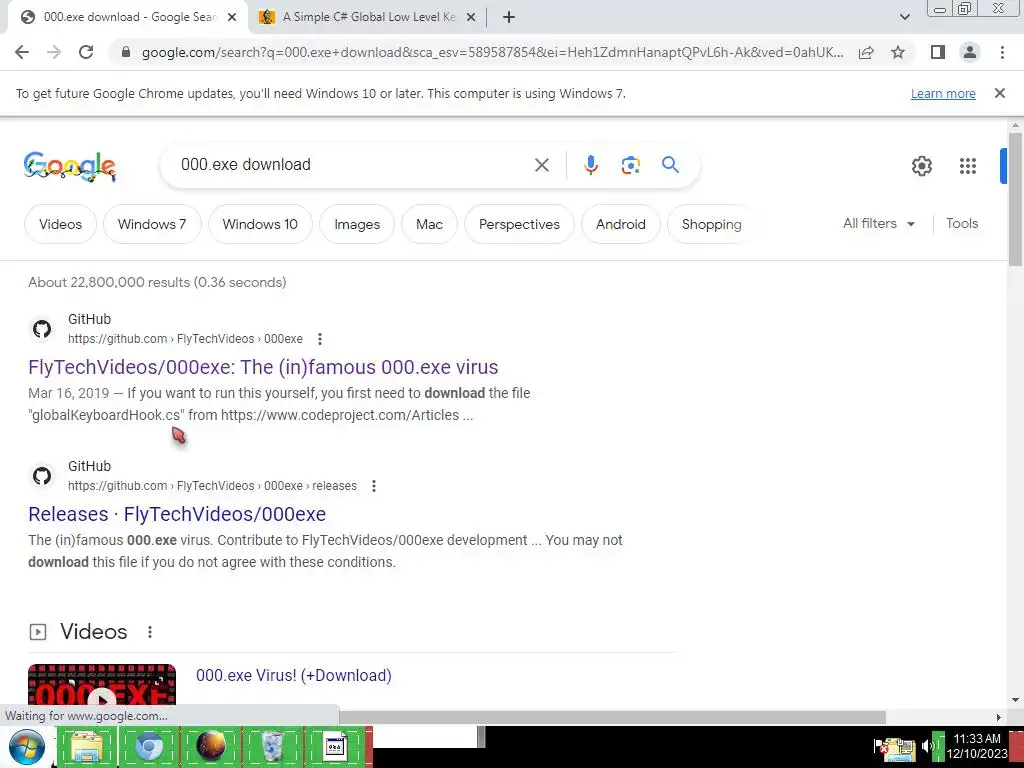The width and height of the screenshot is (1024, 768).
Task: Click github.com › FlyTechVideos › 000exe › releases breadcrumb
Action: (212, 486)
